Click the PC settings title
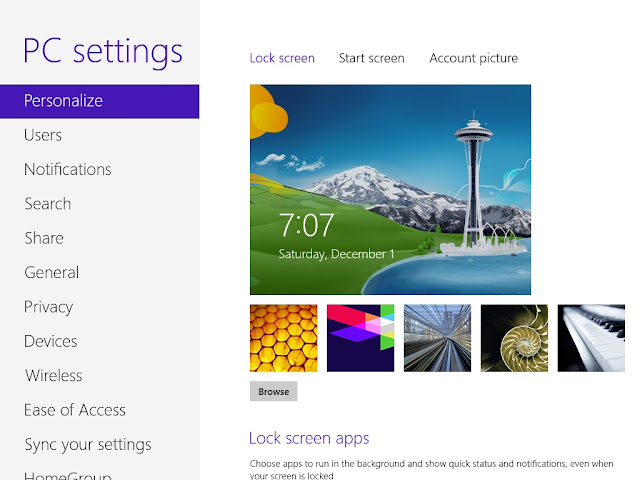 103,52
